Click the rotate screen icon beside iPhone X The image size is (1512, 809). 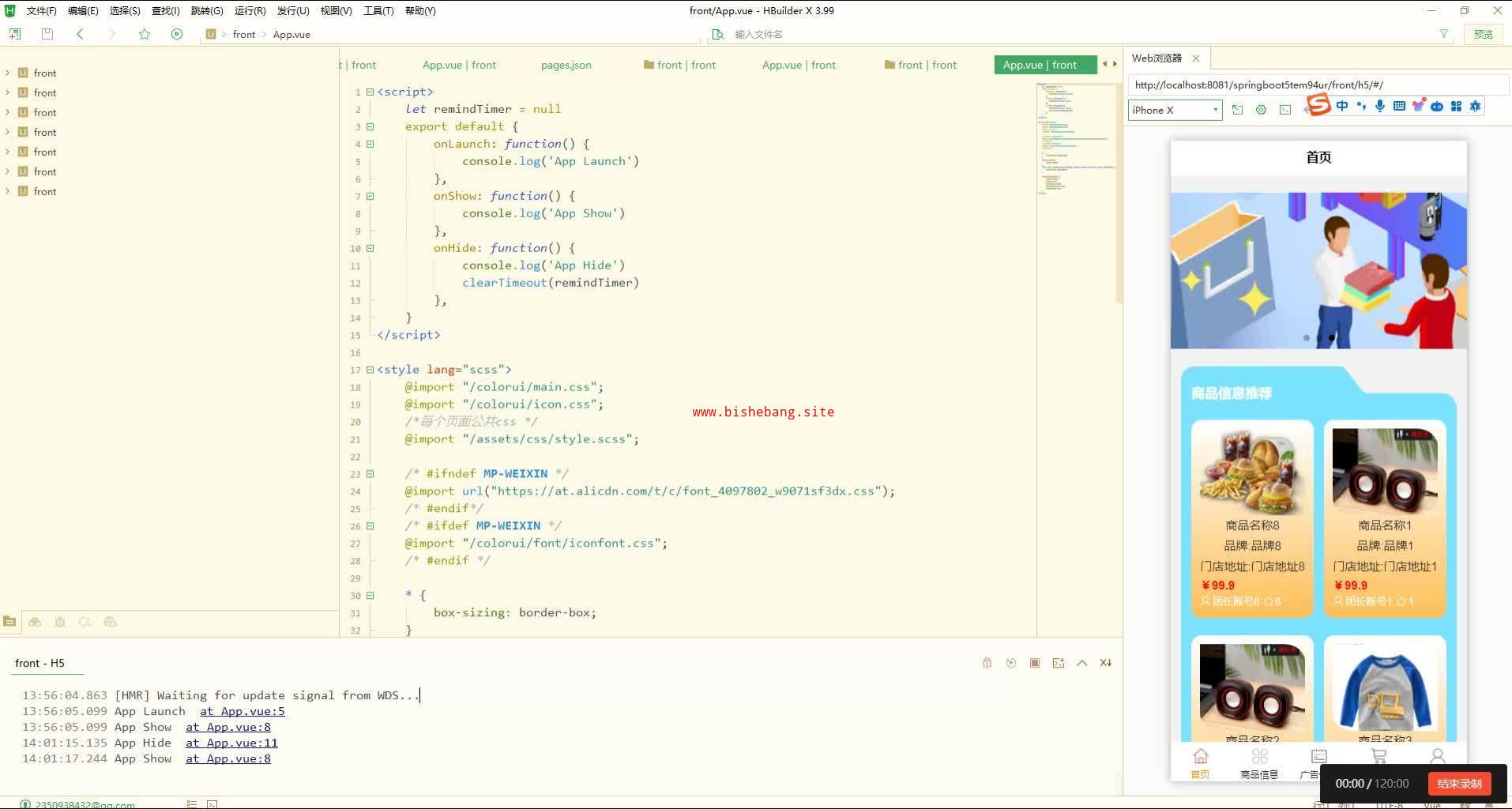[1237, 110]
